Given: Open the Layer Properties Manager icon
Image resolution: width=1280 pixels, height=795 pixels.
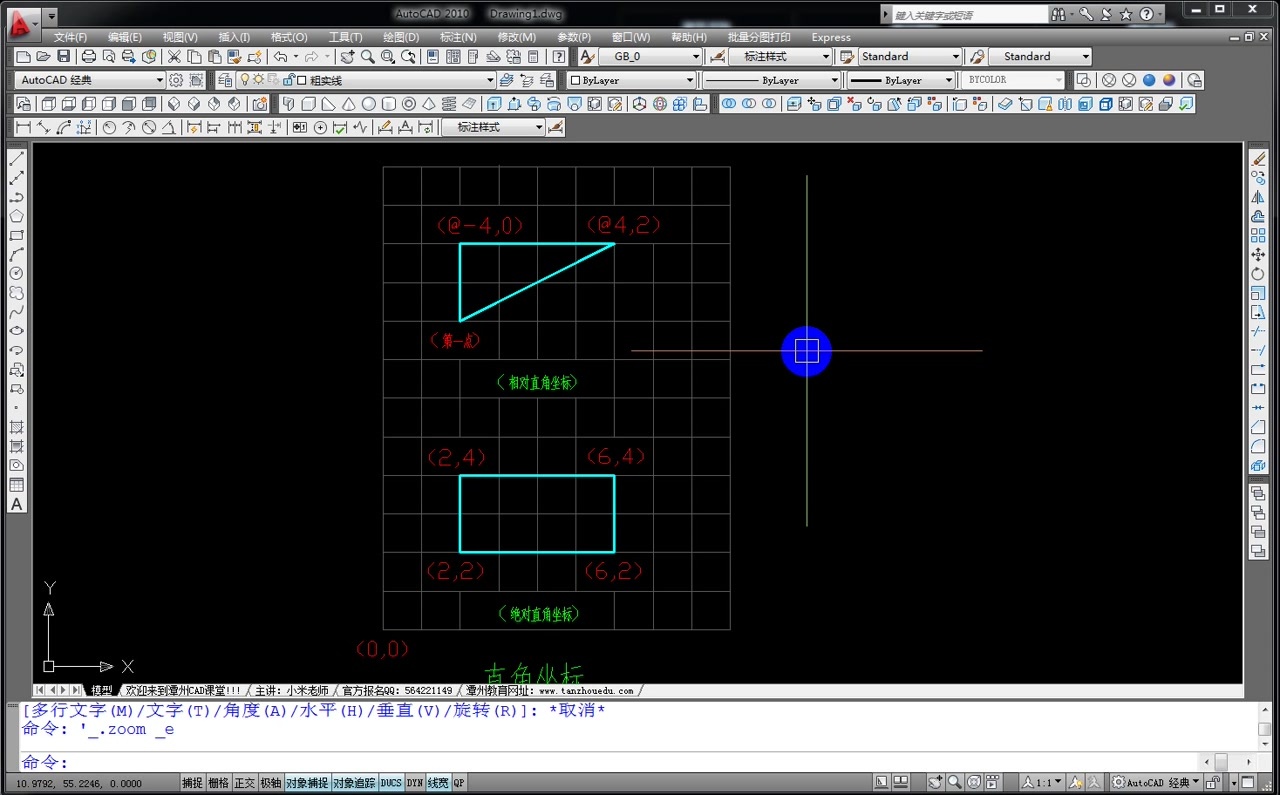Looking at the screenshot, I should pos(225,80).
